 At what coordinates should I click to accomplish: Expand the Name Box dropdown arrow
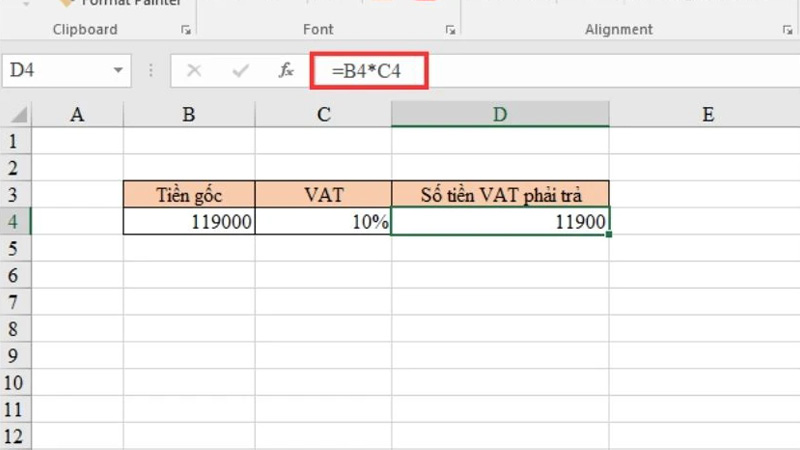tap(118, 70)
